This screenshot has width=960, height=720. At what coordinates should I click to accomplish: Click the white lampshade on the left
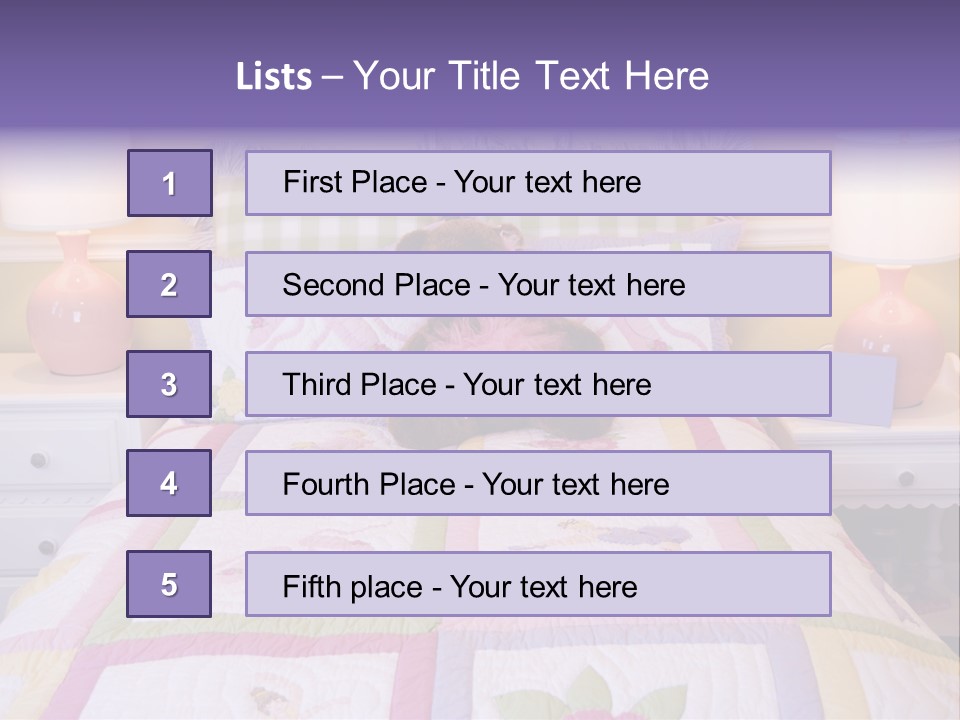coord(61,190)
